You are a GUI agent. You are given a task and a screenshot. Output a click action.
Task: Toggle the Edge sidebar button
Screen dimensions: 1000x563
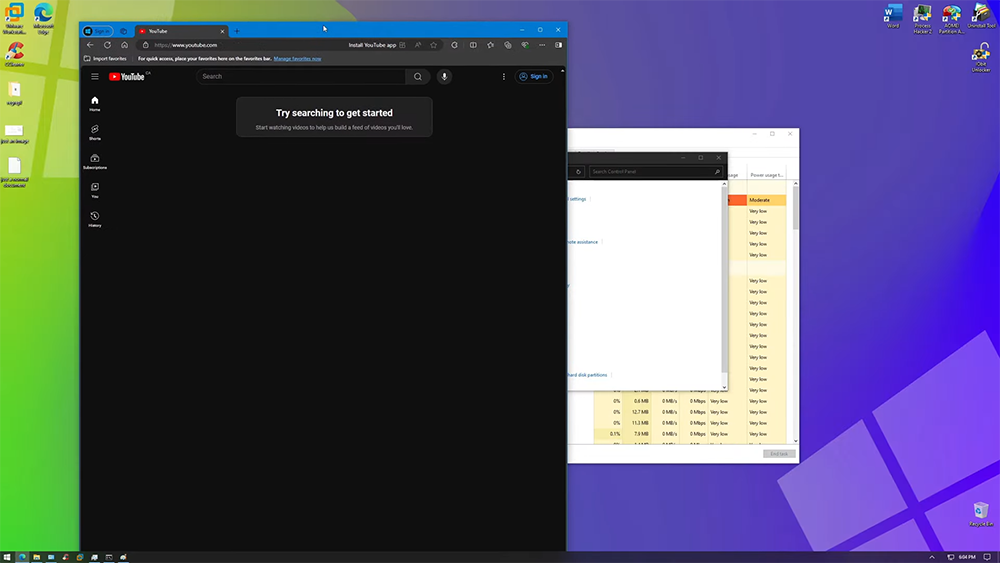[559, 45]
